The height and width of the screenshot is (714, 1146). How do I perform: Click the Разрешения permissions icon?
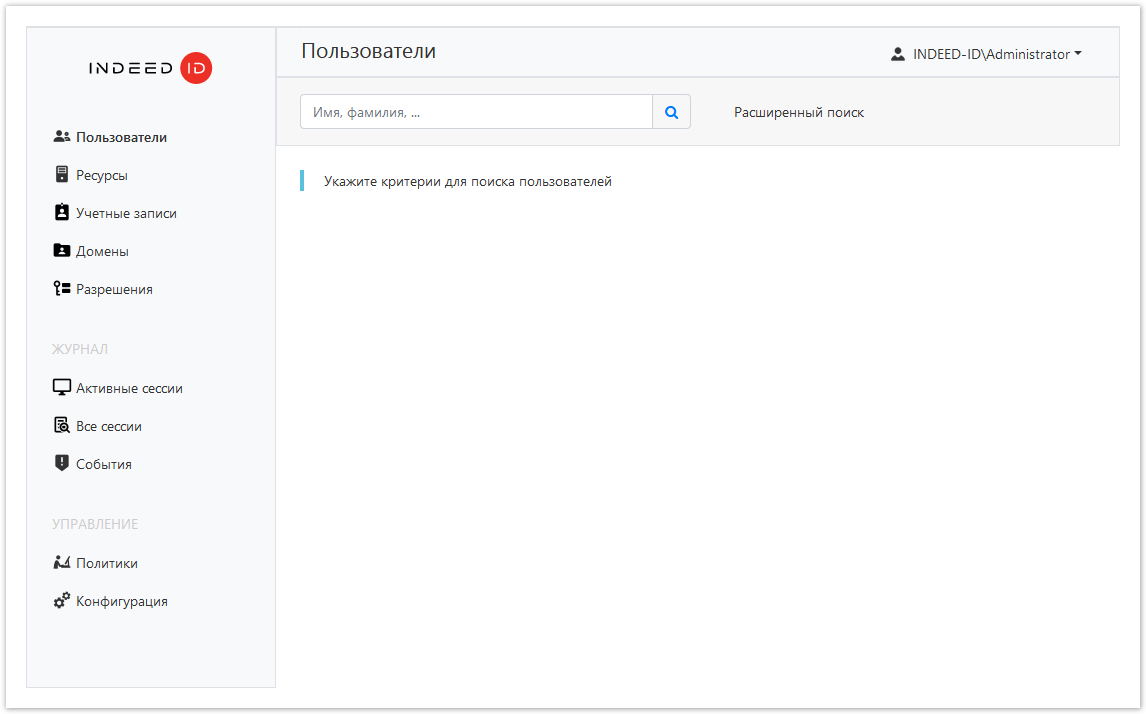[x=62, y=289]
